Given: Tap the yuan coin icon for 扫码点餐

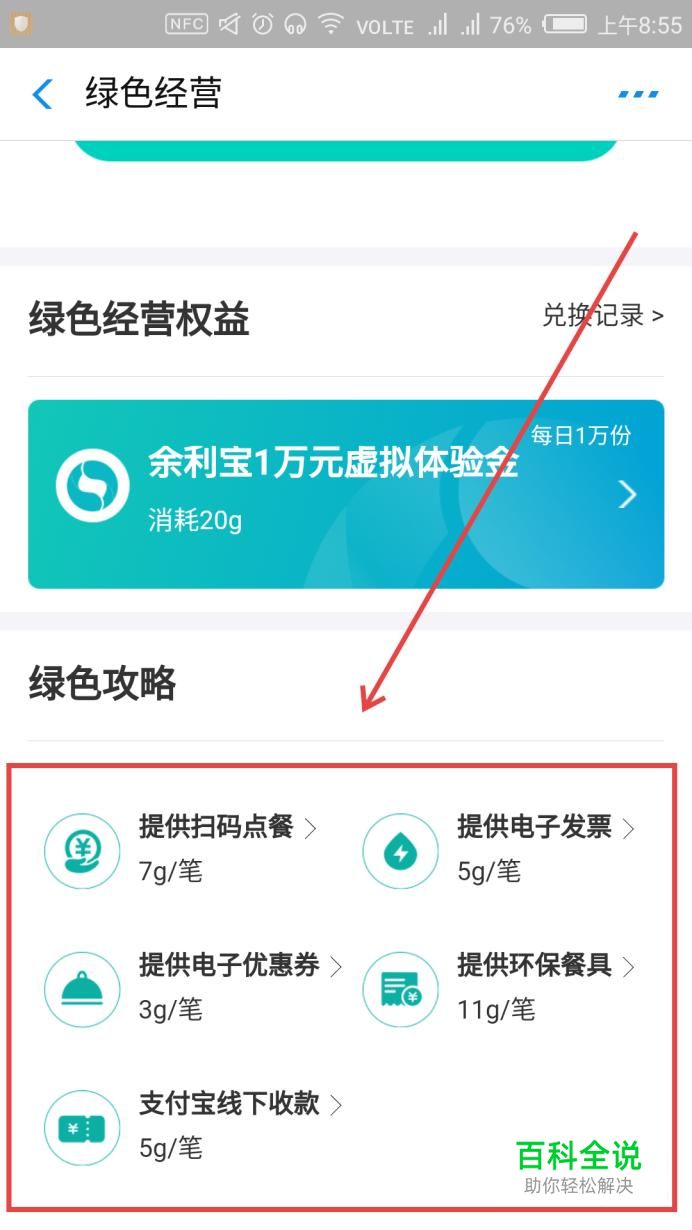Looking at the screenshot, I should coord(82,851).
